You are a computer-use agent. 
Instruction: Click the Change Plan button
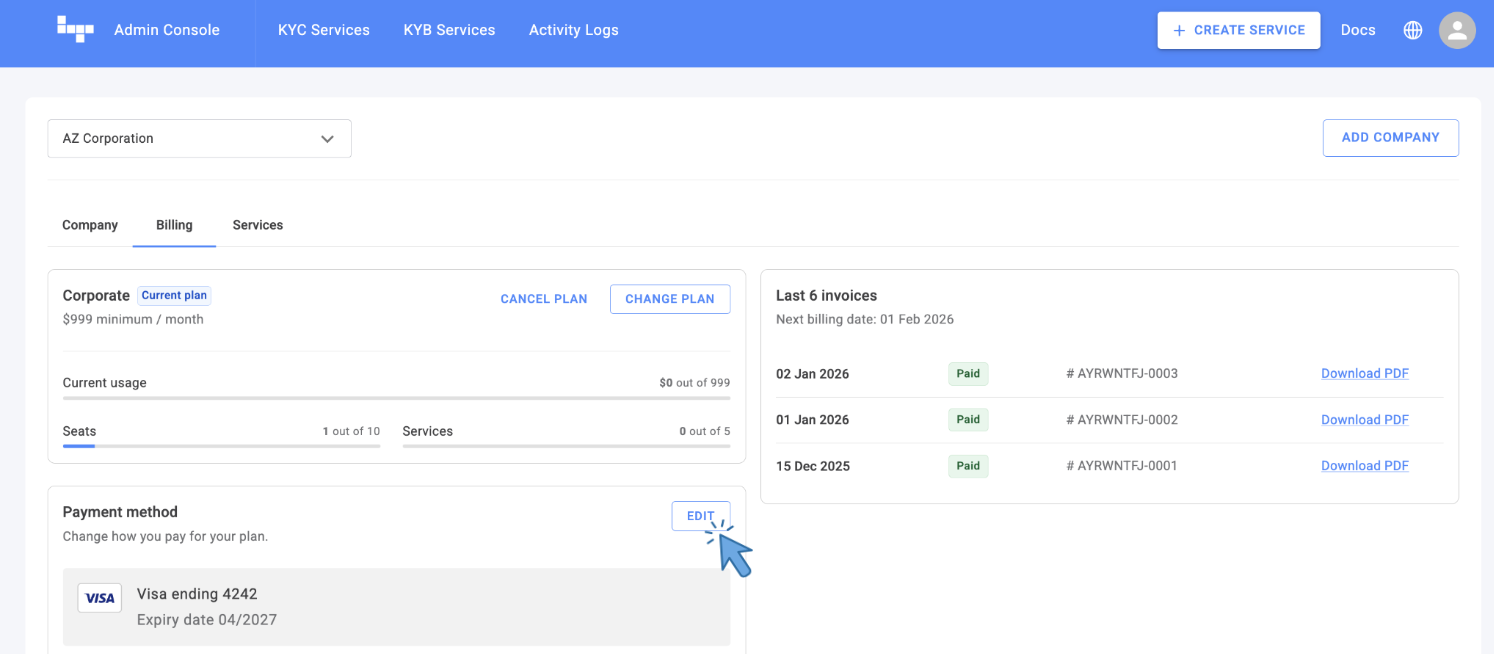(x=669, y=299)
